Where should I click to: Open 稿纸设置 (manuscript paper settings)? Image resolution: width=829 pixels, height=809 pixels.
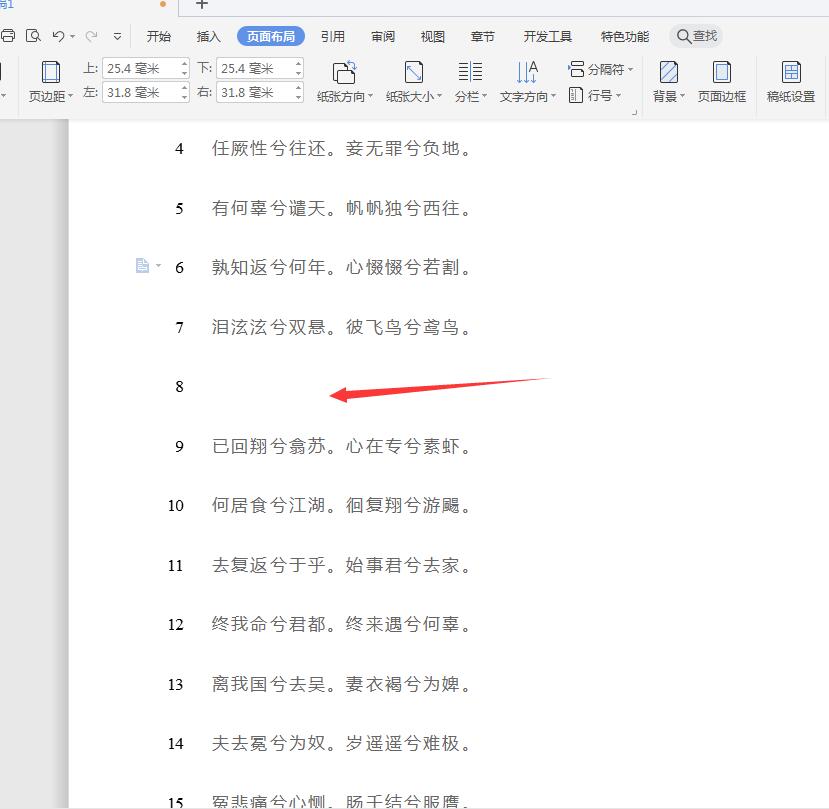(x=793, y=80)
